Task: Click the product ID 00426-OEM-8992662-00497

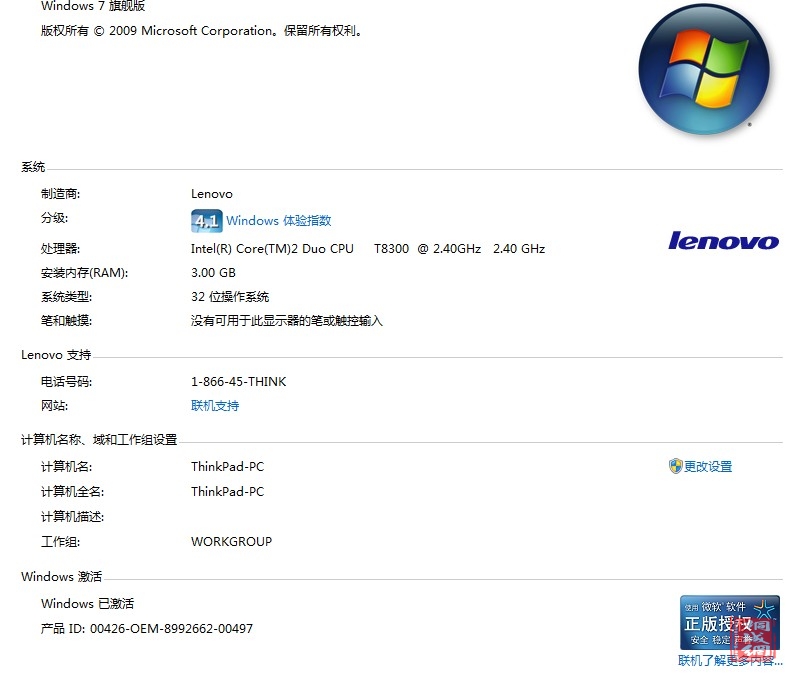Action: pos(171,628)
